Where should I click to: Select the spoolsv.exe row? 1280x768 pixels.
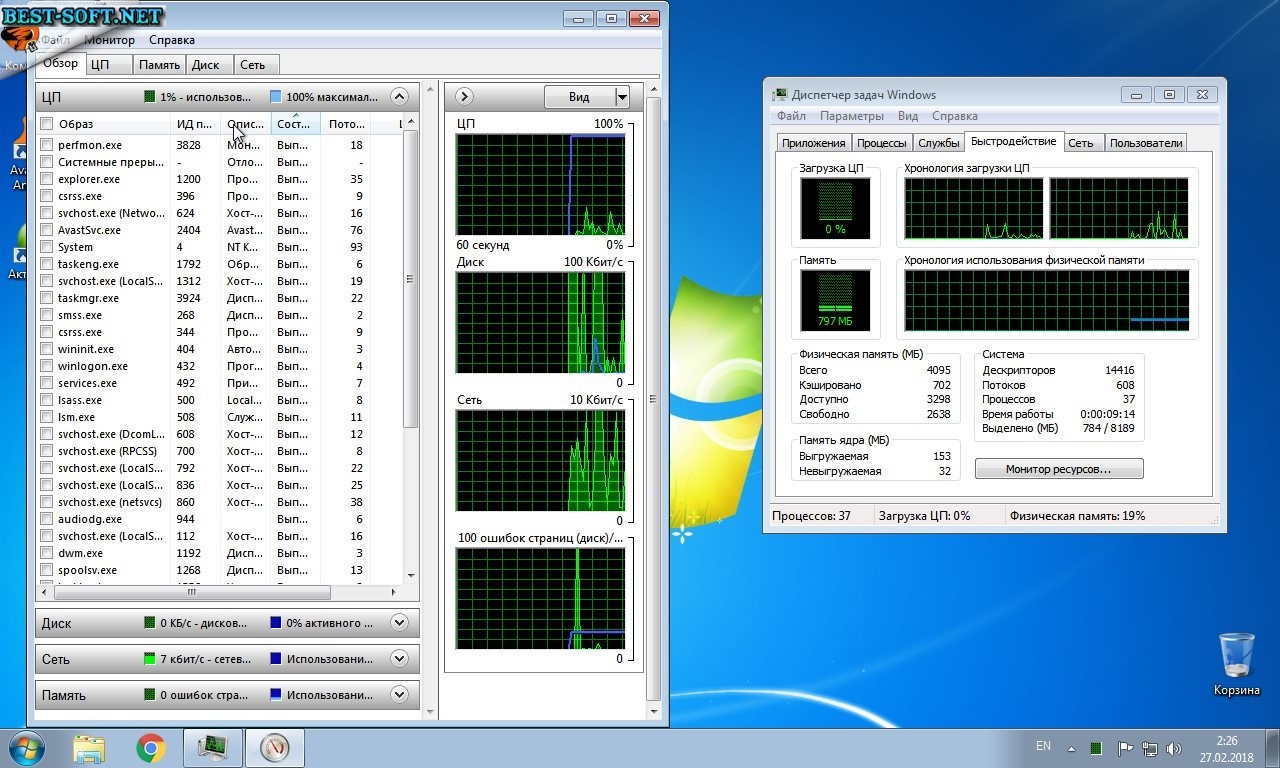coord(220,570)
